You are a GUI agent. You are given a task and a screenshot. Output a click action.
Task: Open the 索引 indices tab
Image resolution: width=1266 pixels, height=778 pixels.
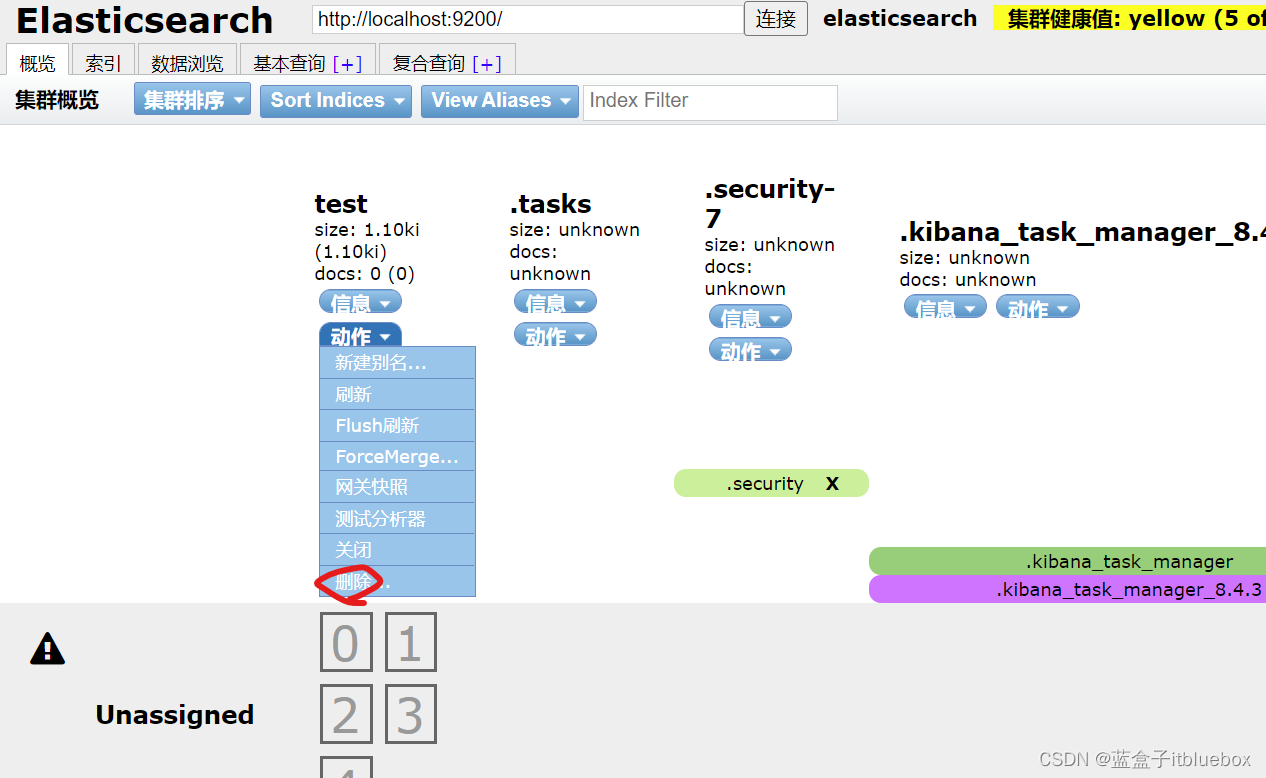coord(103,63)
